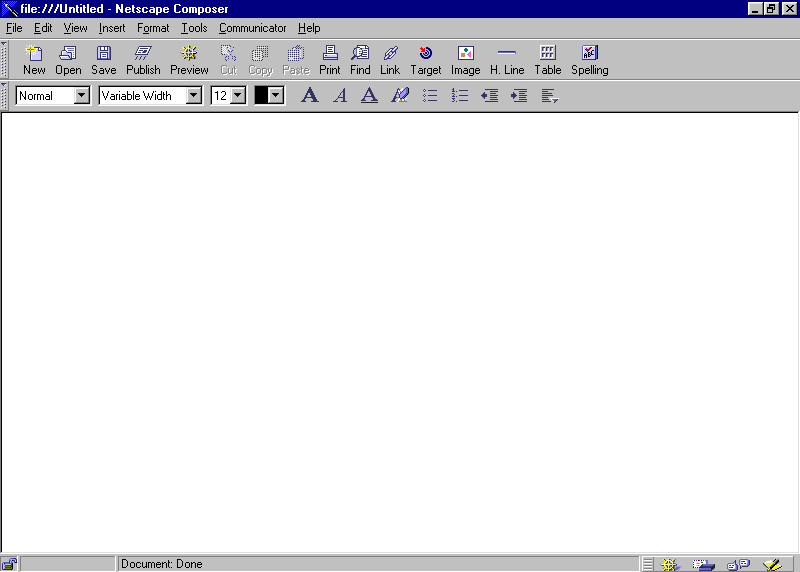Click the black font color swatch
This screenshot has height=572, width=800.
pos(261,96)
